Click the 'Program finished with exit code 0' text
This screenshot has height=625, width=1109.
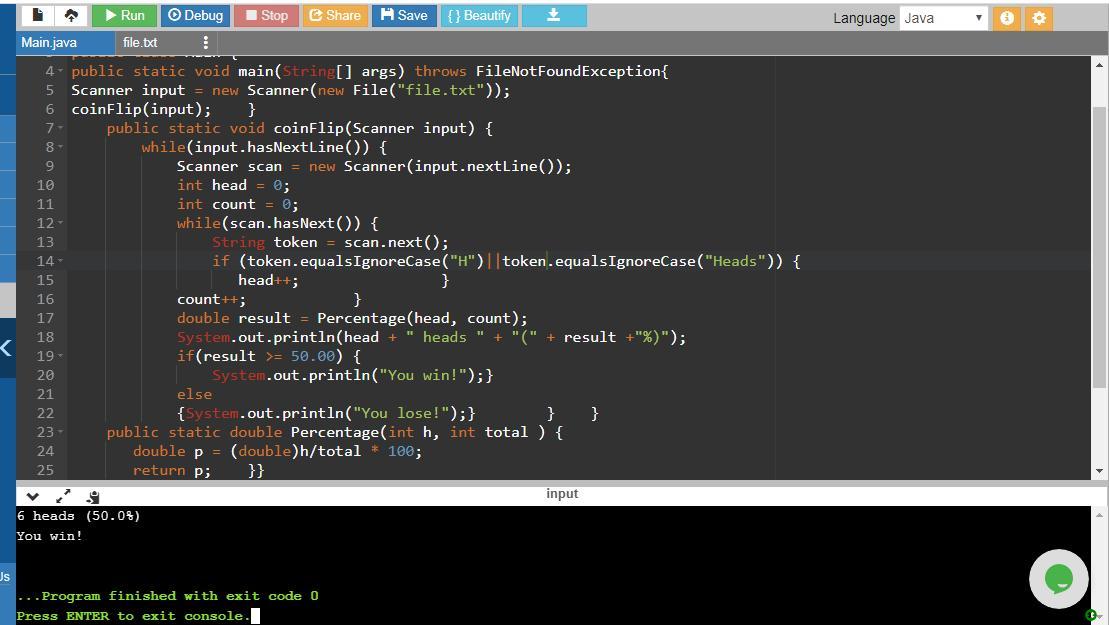pos(180,596)
